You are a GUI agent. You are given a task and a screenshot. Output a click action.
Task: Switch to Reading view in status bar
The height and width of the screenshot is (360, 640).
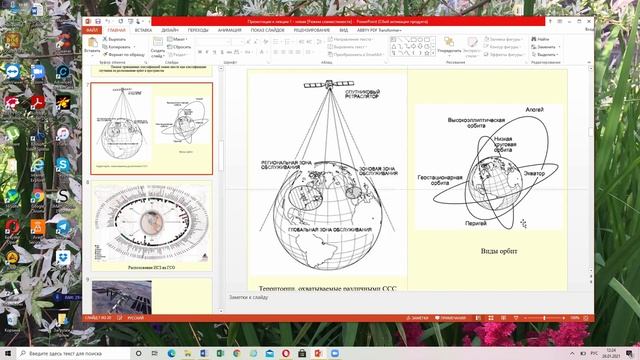pos(503,318)
